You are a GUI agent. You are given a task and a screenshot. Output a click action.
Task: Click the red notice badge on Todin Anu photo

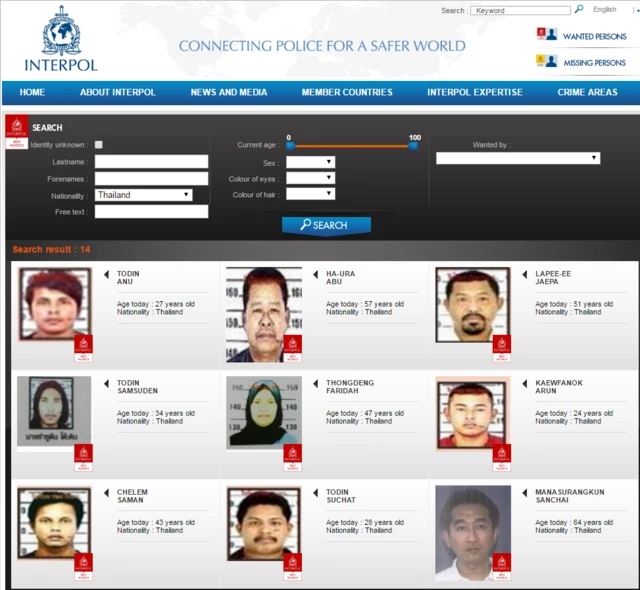[83, 348]
